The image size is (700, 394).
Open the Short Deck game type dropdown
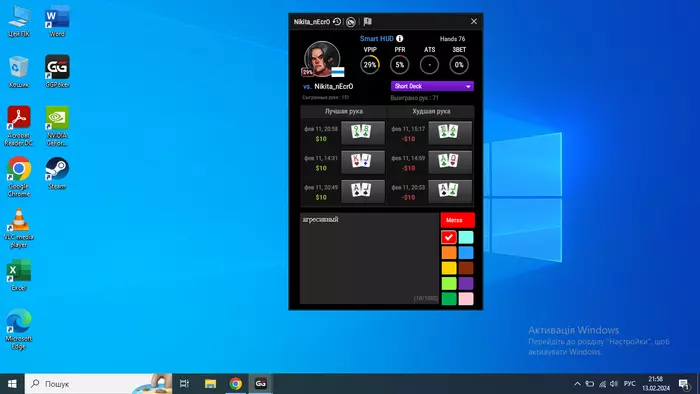click(x=432, y=86)
